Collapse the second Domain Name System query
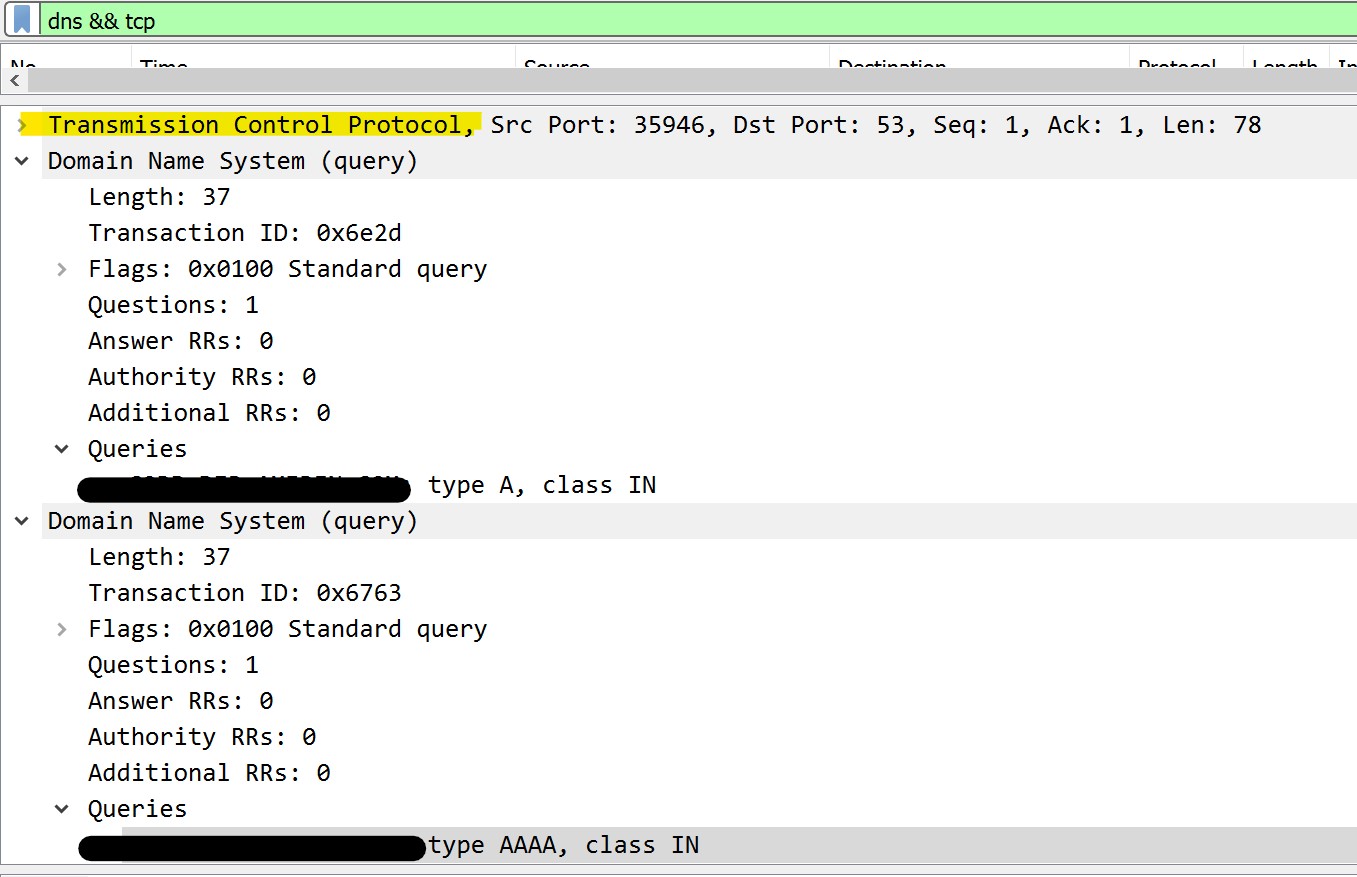This screenshot has width=1357, height=877. coord(22,520)
